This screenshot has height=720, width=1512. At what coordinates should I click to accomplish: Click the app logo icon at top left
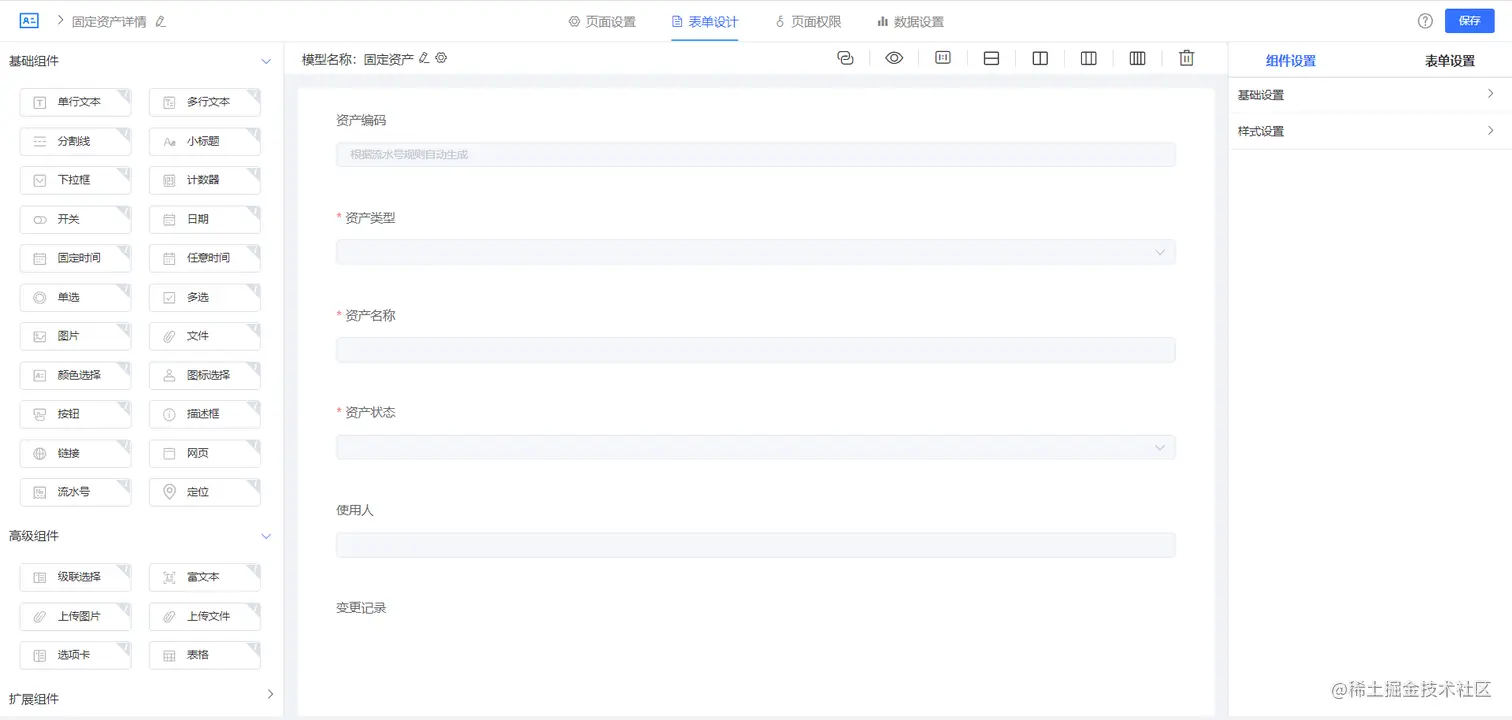pyautogui.click(x=29, y=21)
